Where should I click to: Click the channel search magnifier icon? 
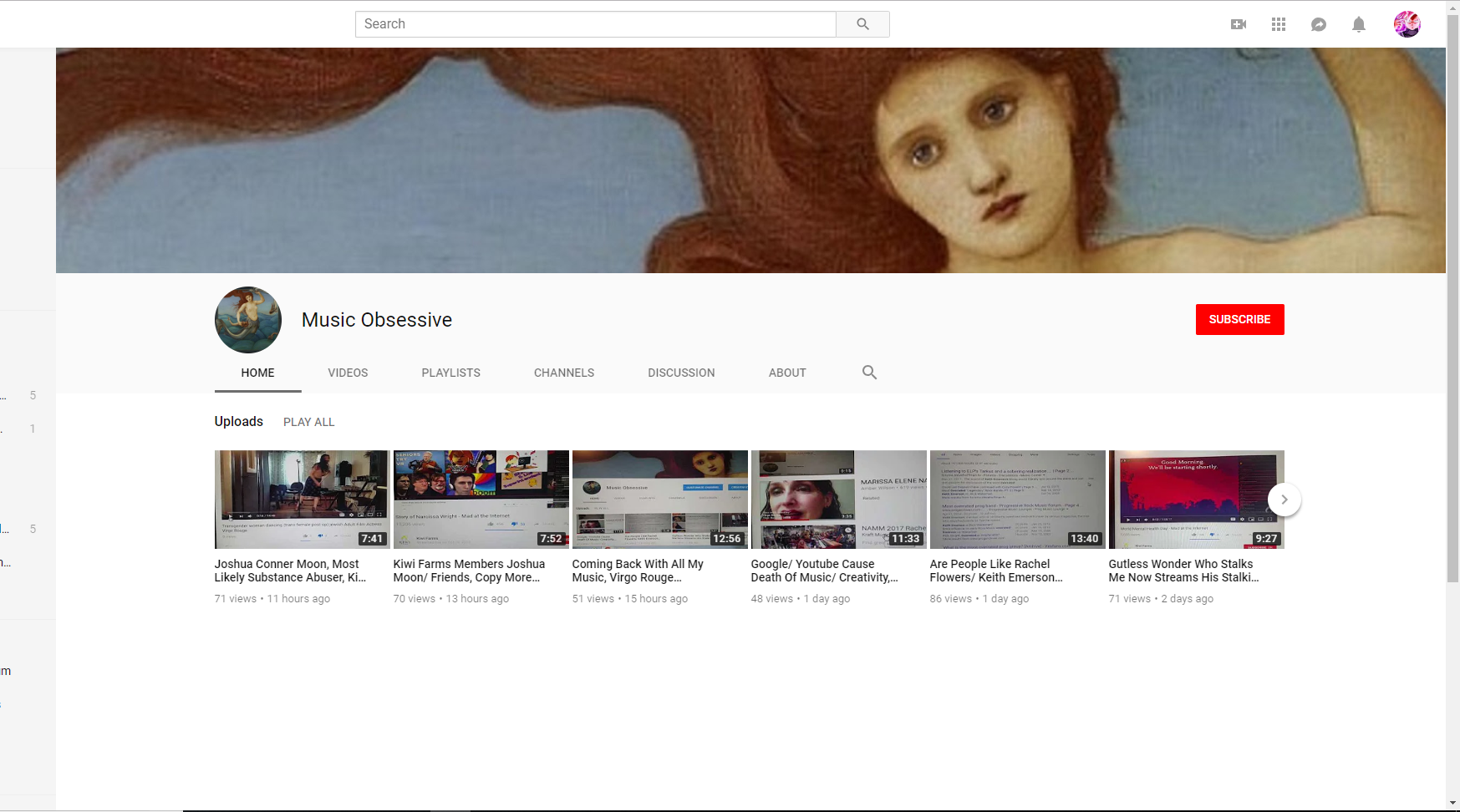[869, 373]
